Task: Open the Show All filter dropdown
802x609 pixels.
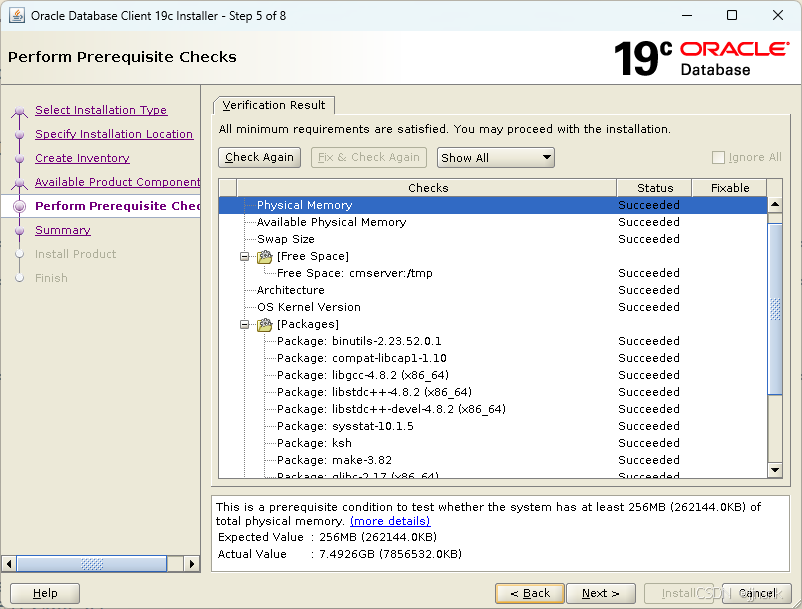Action: tap(496, 157)
